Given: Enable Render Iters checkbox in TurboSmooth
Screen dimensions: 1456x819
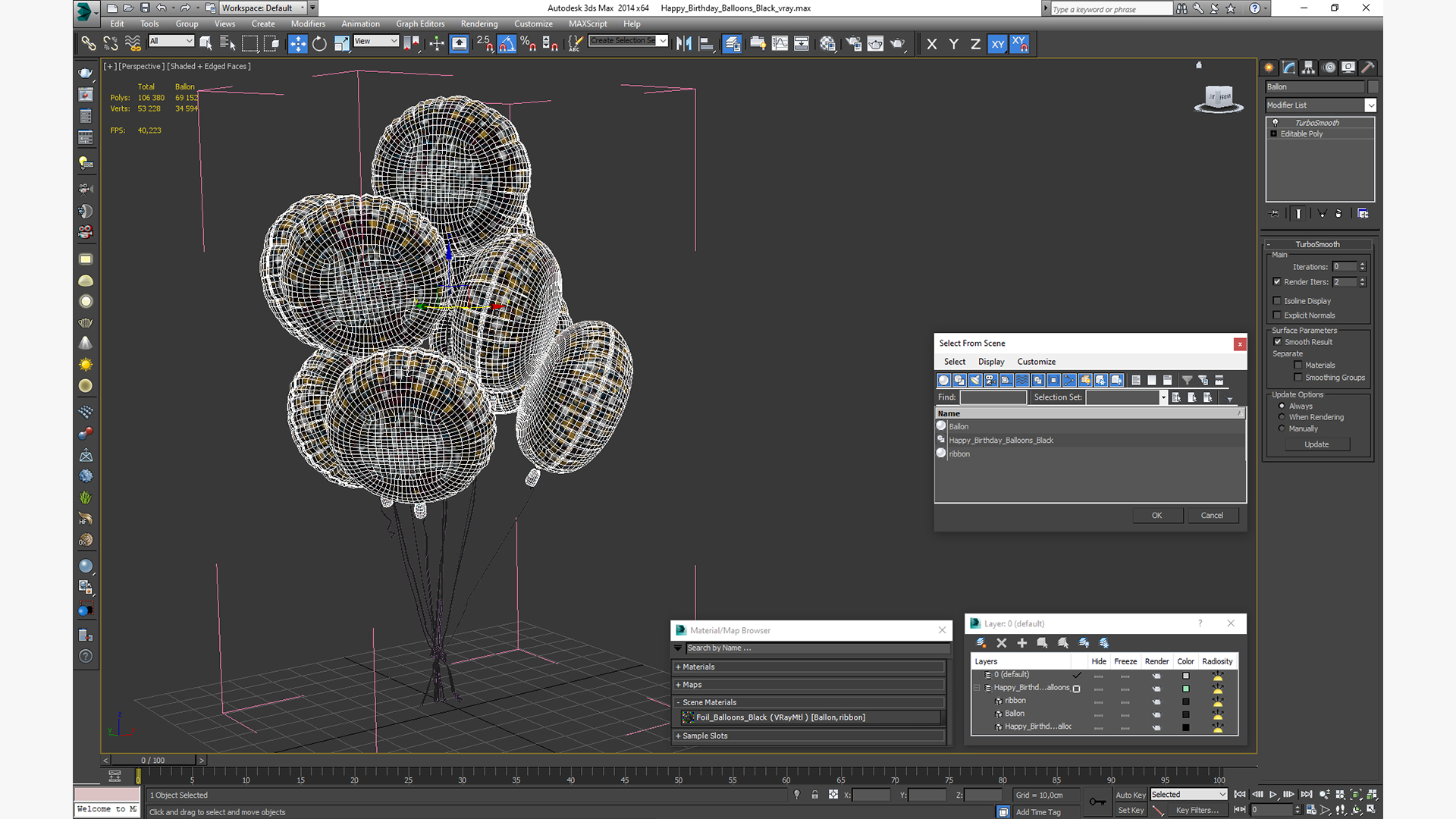Looking at the screenshot, I should (x=1277, y=282).
